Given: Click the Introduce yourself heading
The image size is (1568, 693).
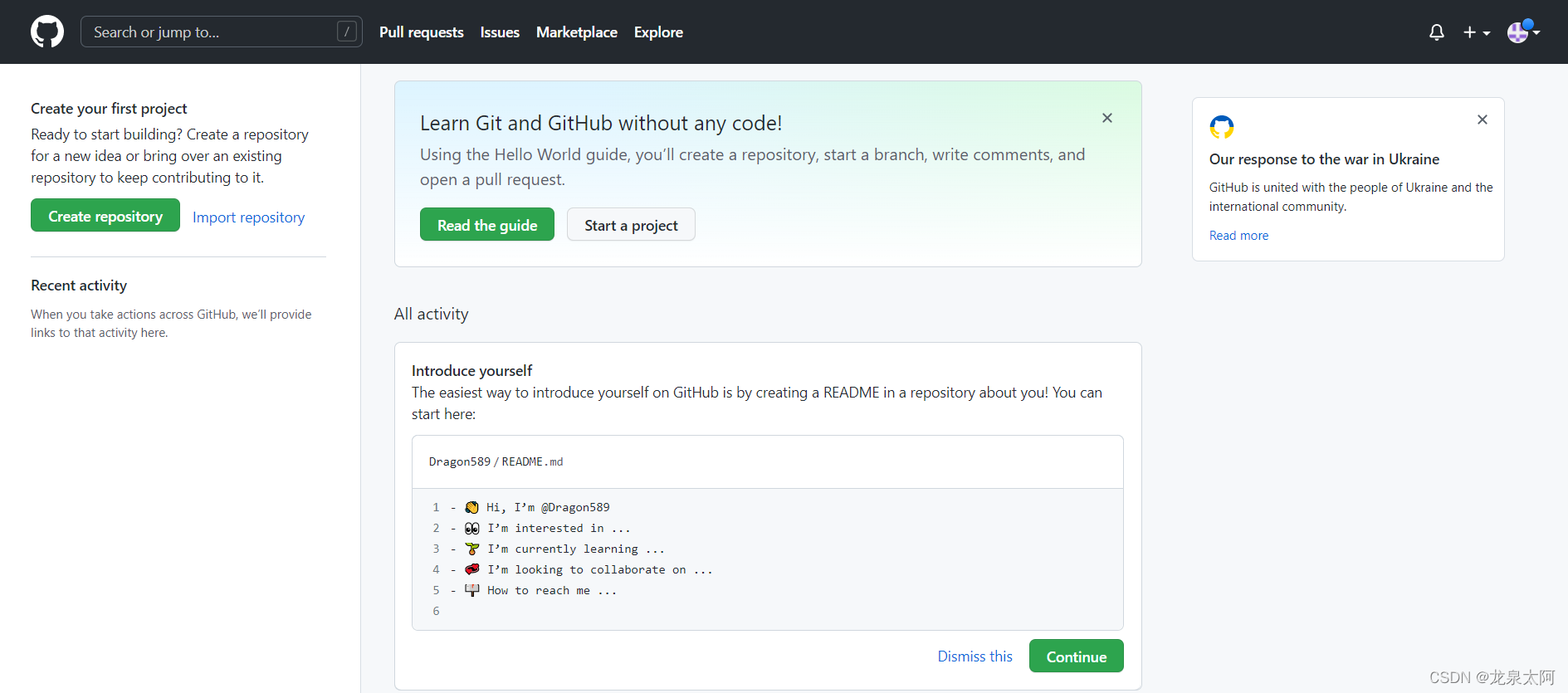Looking at the screenshot, I should click(x=471, y=371).
